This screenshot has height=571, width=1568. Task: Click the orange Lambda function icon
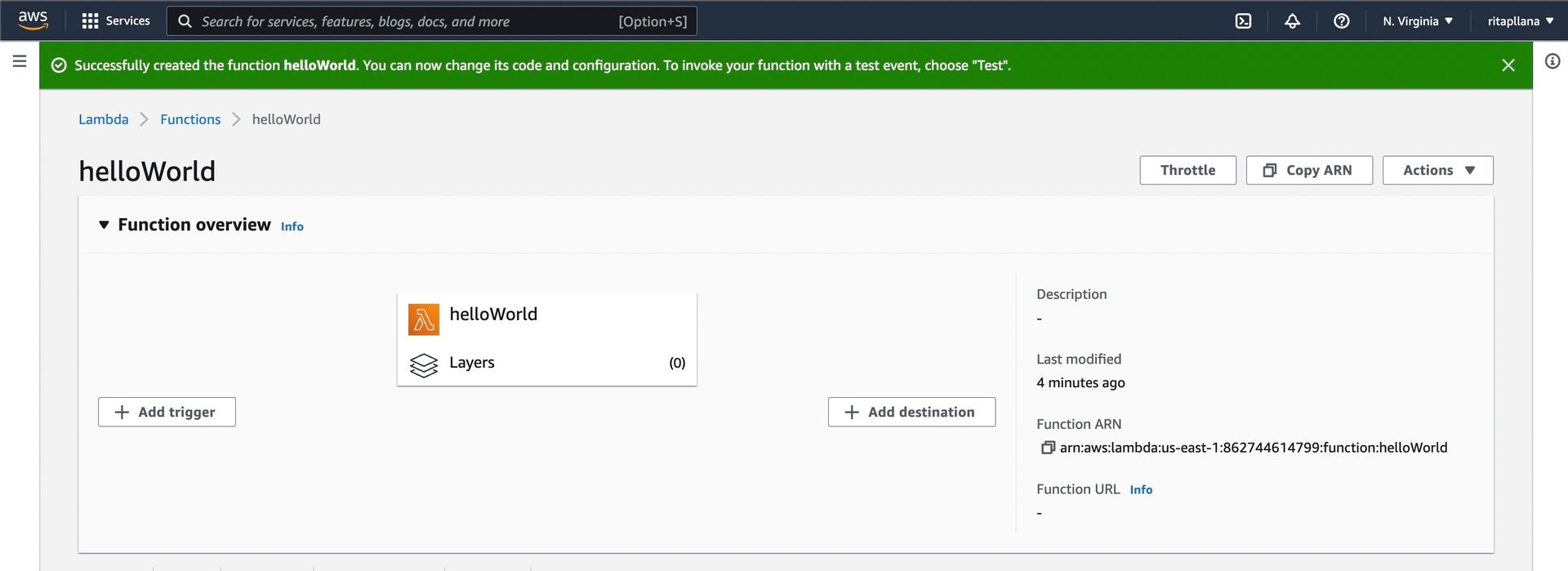pos(424,319)
